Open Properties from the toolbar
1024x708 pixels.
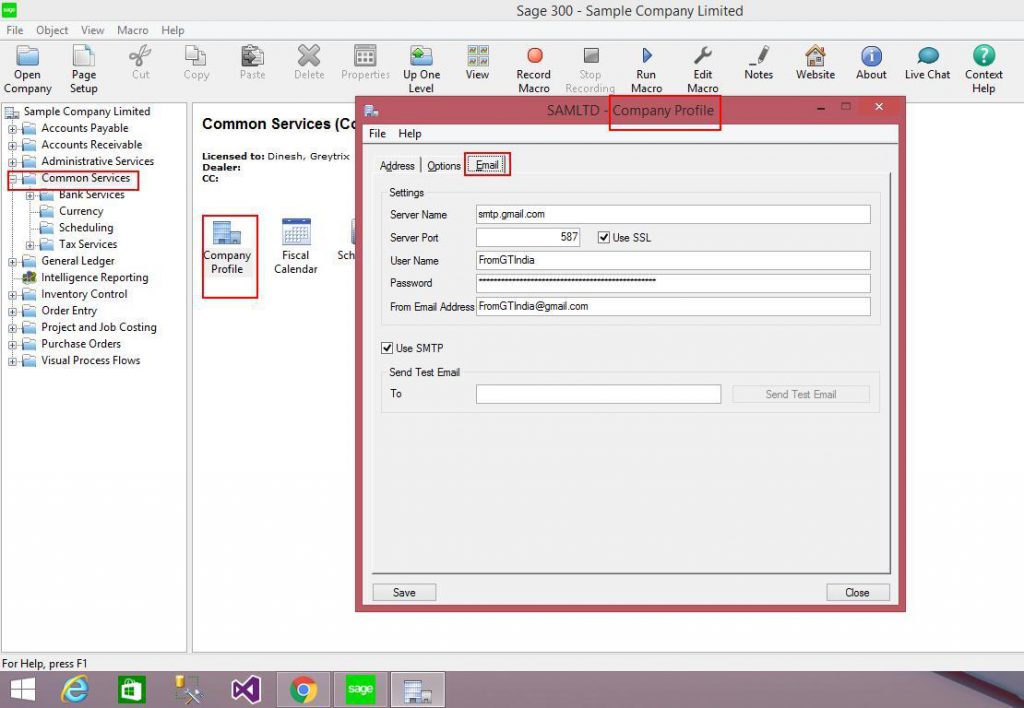coord(365,63)
